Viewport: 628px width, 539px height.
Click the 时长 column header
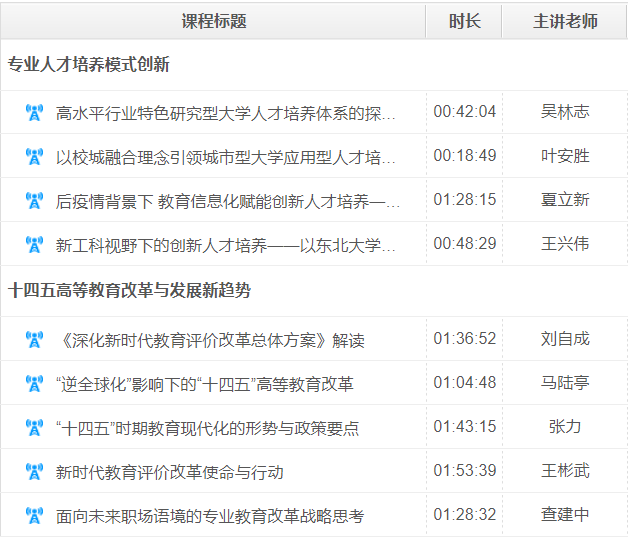pyautogui.click(x=464, y=21)
